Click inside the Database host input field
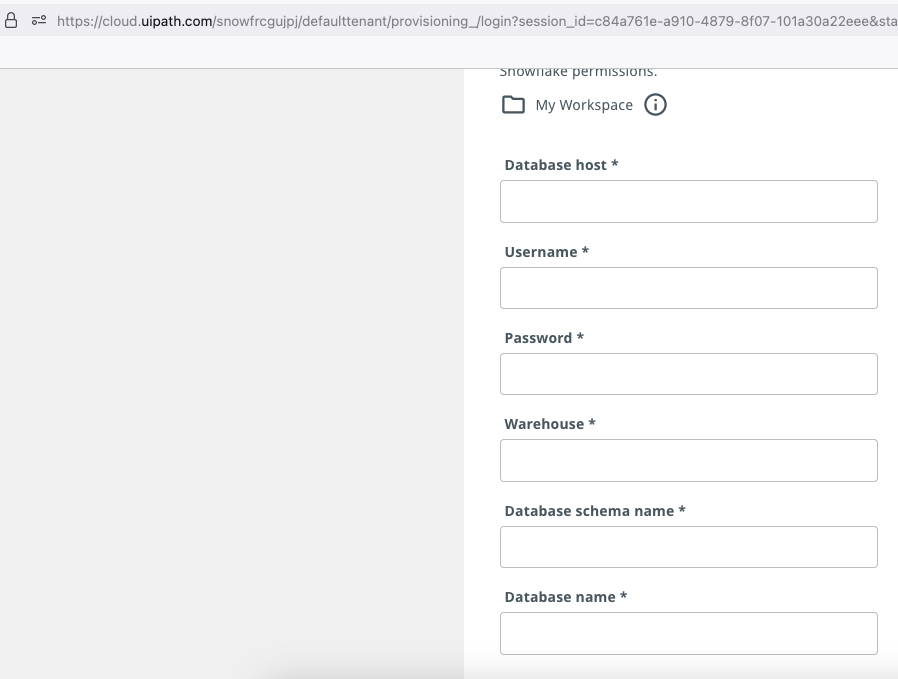 pos(688,201)
